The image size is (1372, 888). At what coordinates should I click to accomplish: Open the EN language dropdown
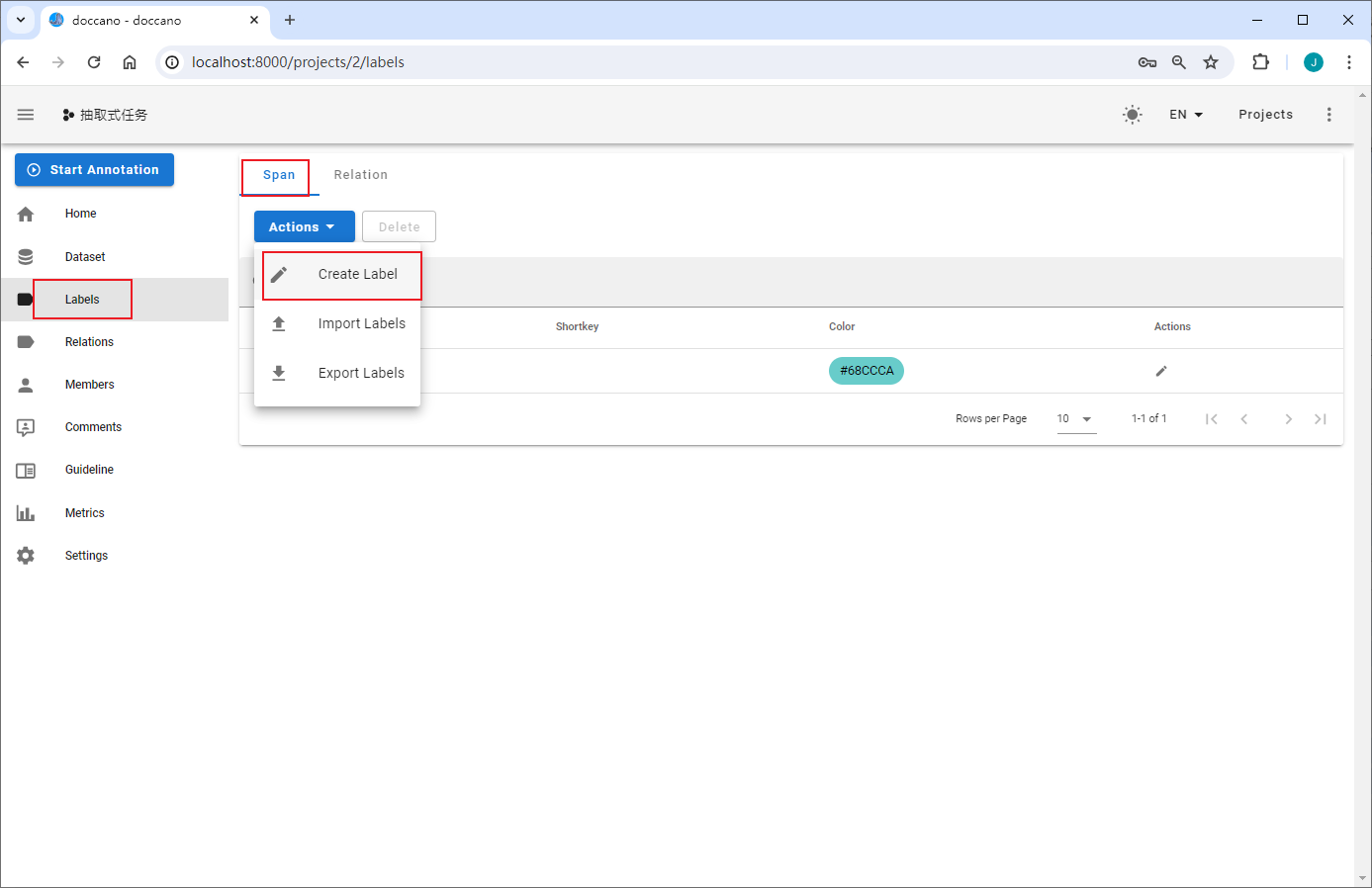point(1185,114)
